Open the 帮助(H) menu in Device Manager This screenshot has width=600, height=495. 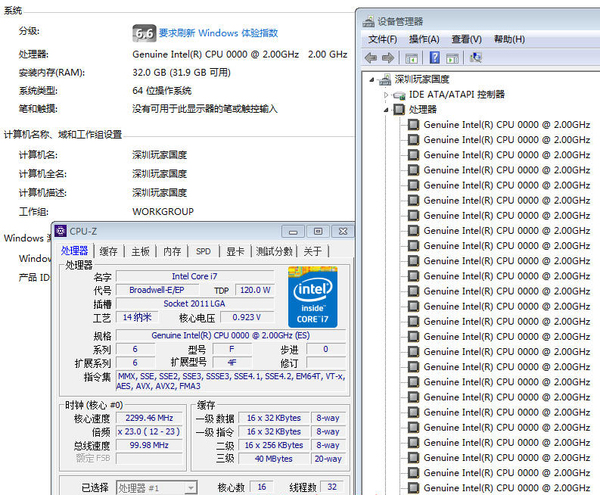(509, 39)
